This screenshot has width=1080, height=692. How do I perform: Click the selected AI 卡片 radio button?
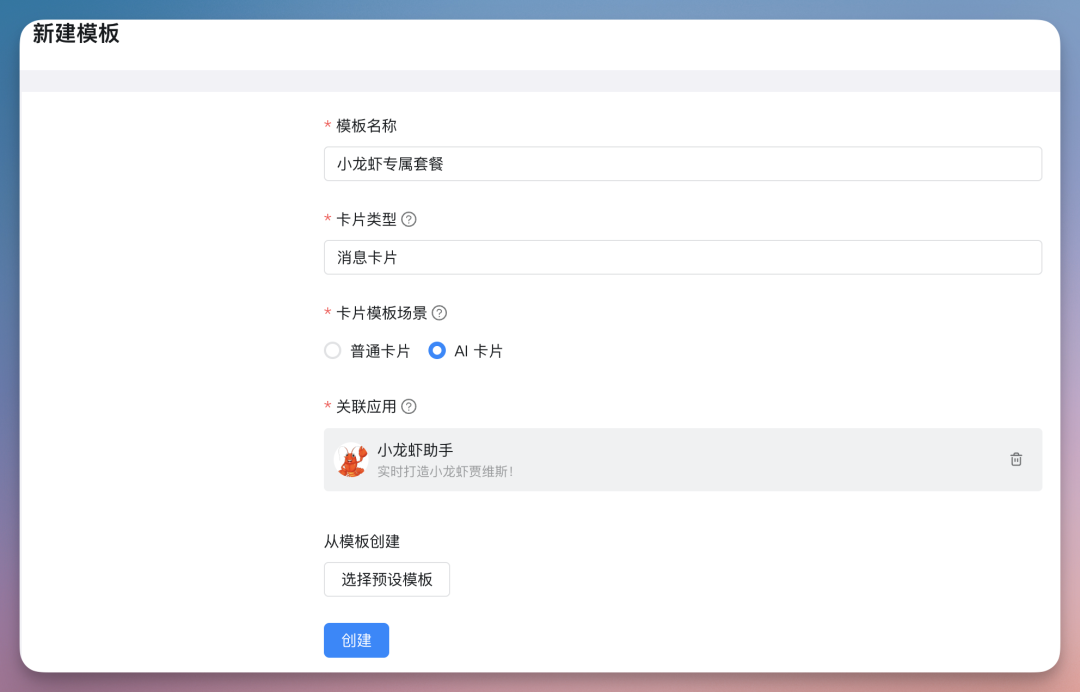pos(437,351)
